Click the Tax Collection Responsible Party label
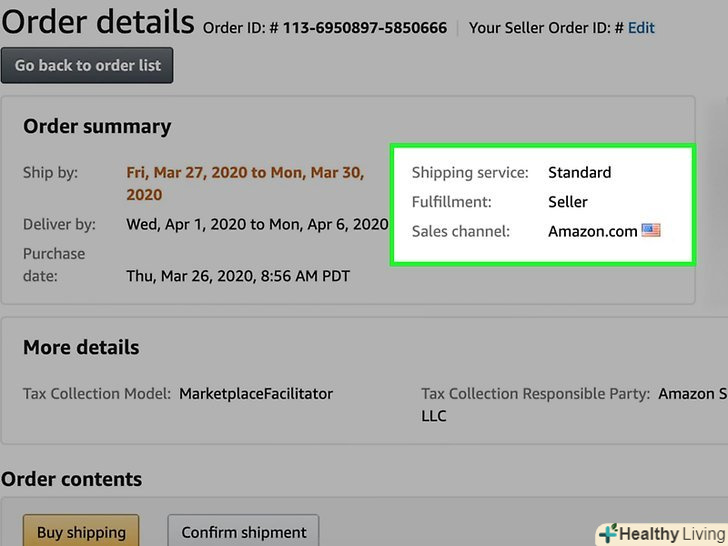 (x=535, y=394)
